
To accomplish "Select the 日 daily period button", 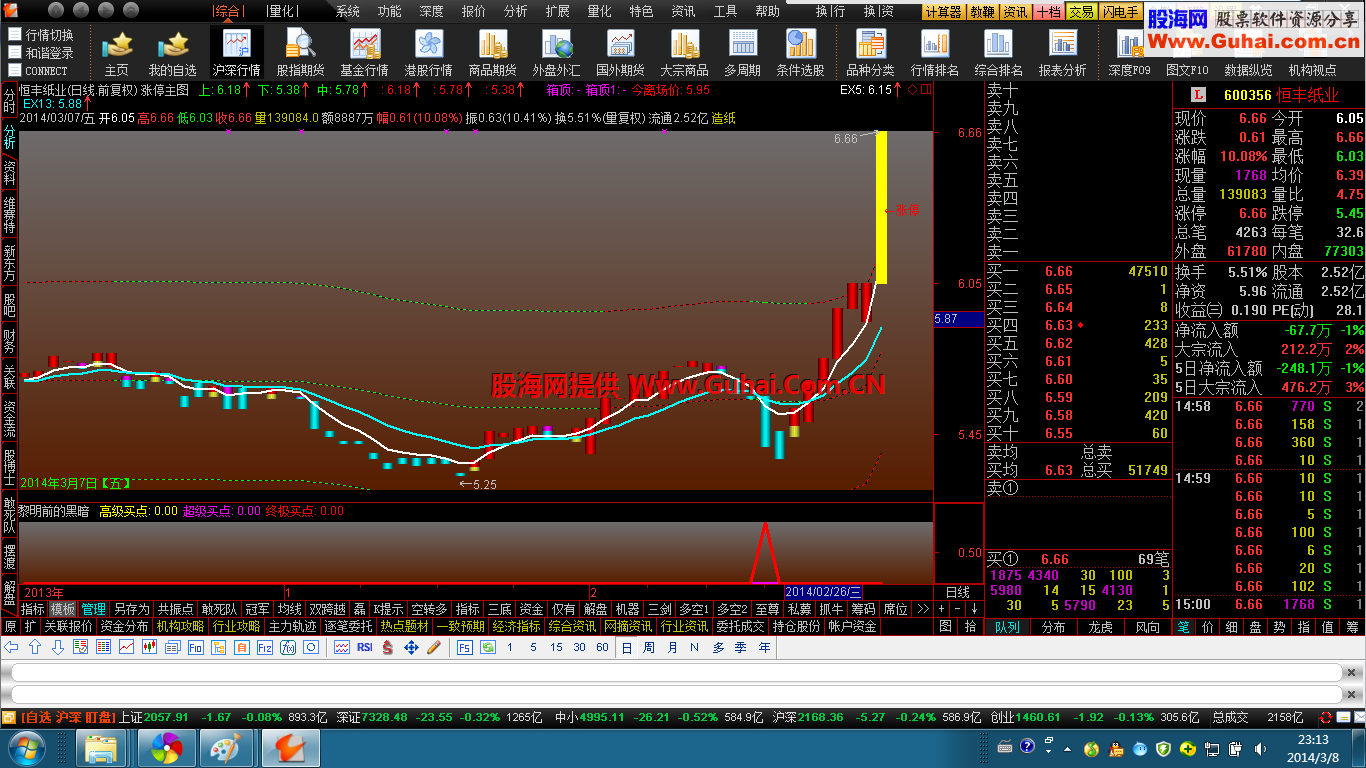I will (x=627, y=647).
